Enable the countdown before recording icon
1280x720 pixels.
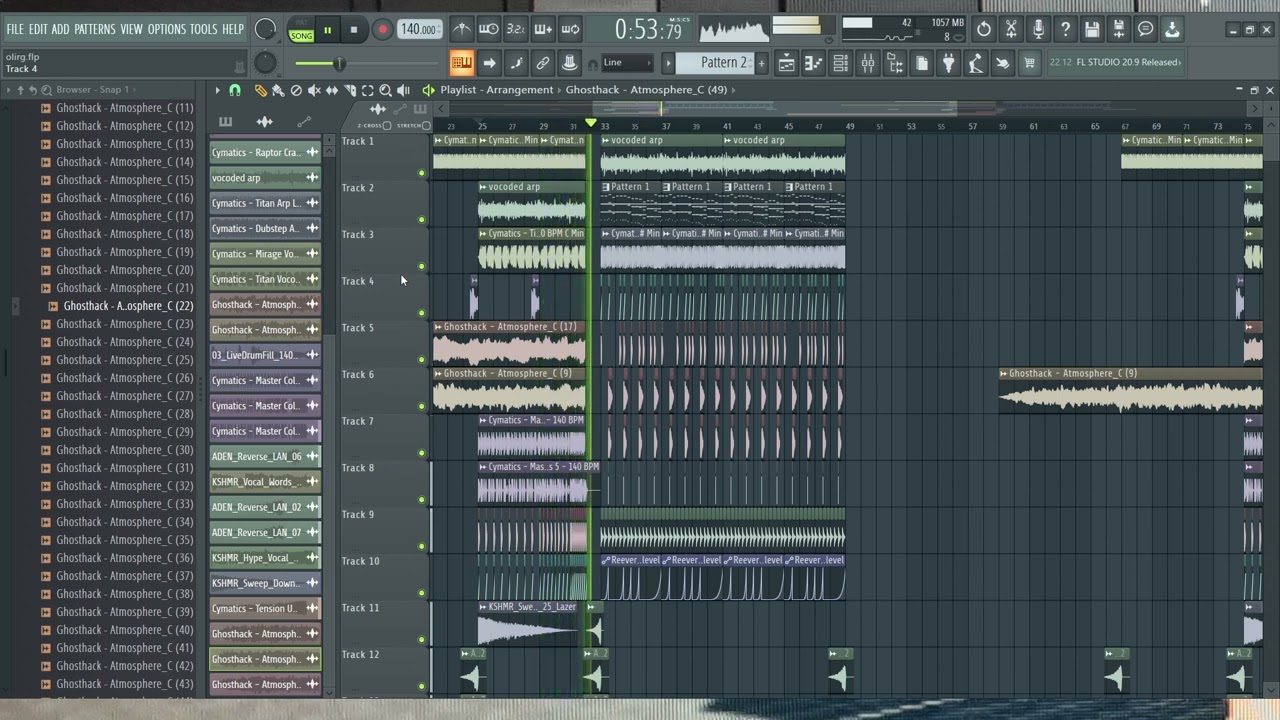click(x=515, y=29)
